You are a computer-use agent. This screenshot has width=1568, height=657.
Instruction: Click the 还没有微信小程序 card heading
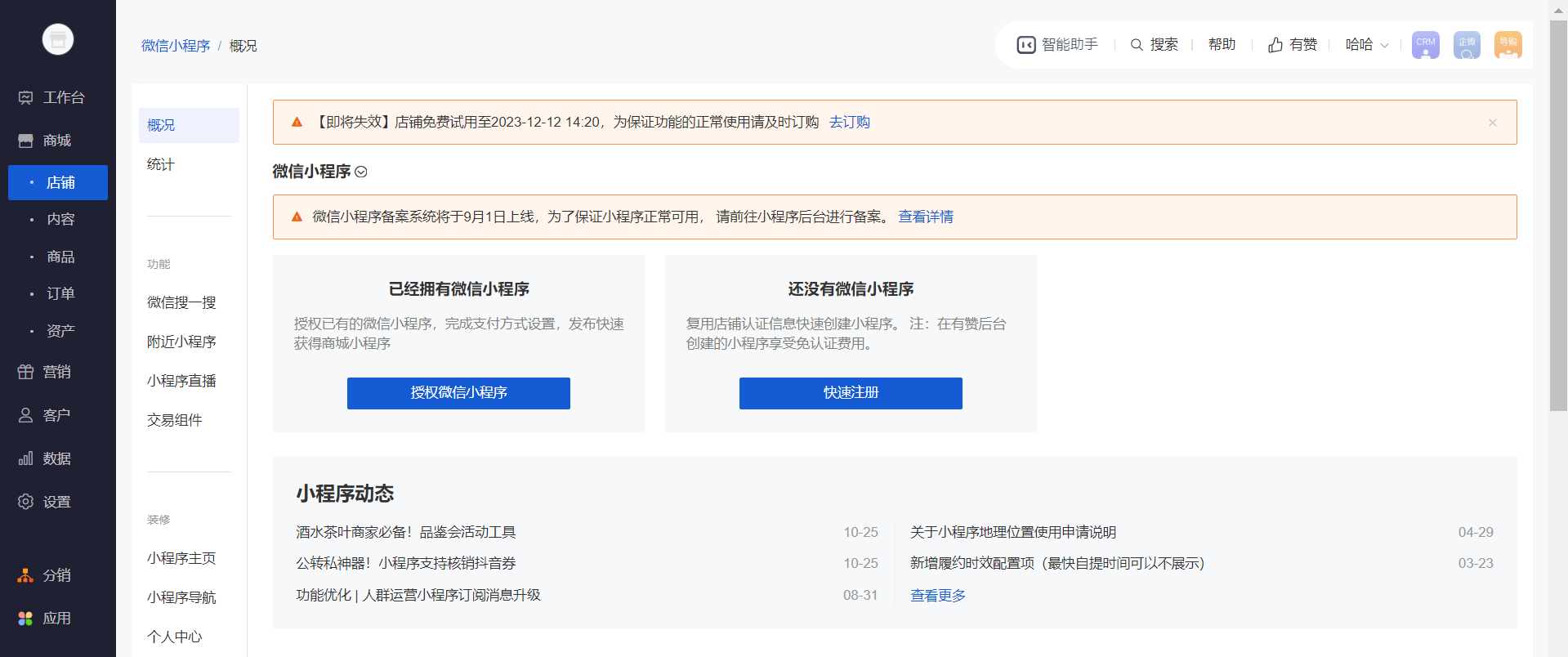(851, 289)
